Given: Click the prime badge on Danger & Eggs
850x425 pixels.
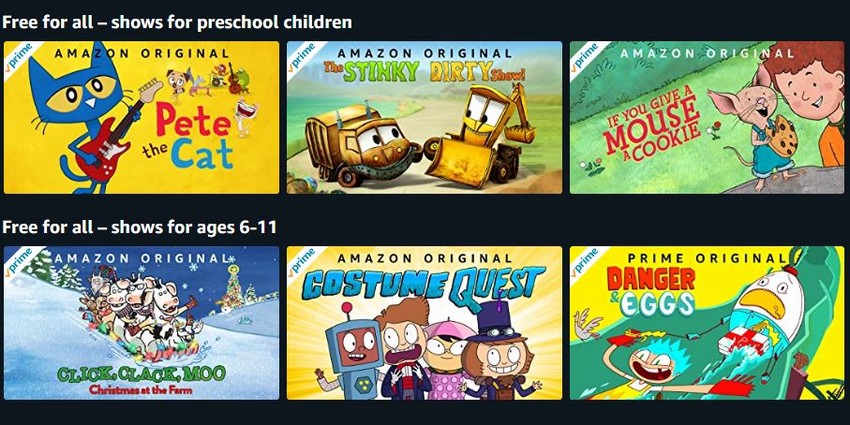Looking at the screenshot, I should click(x=584, y=261).
